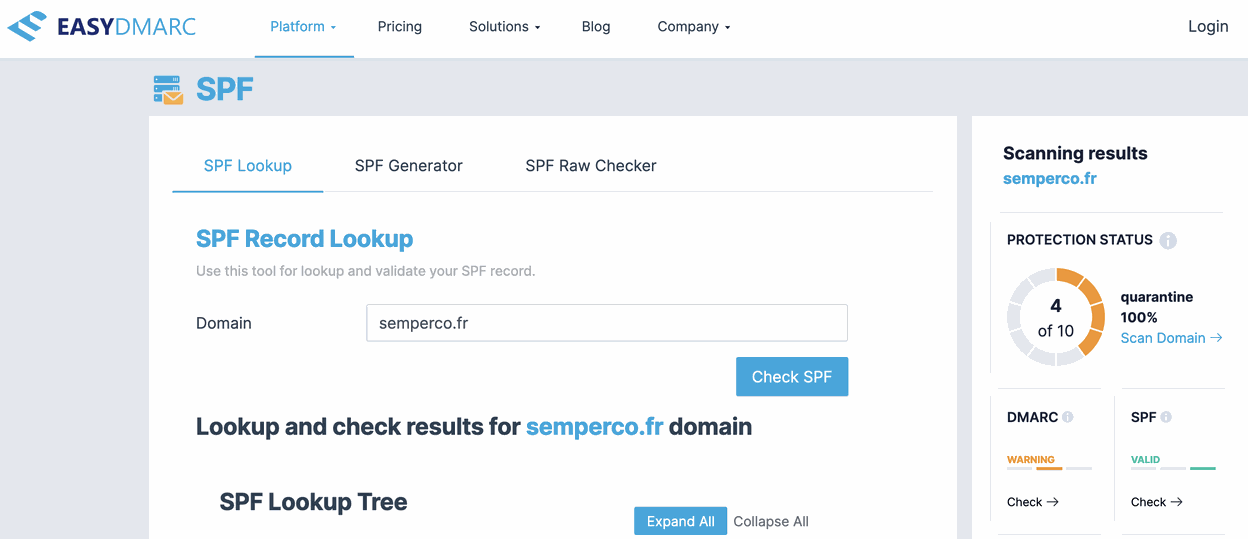Screen dimensions: 1248x539
Task: Click the EasyDMARC logo icon
Action: click(27, 26)
